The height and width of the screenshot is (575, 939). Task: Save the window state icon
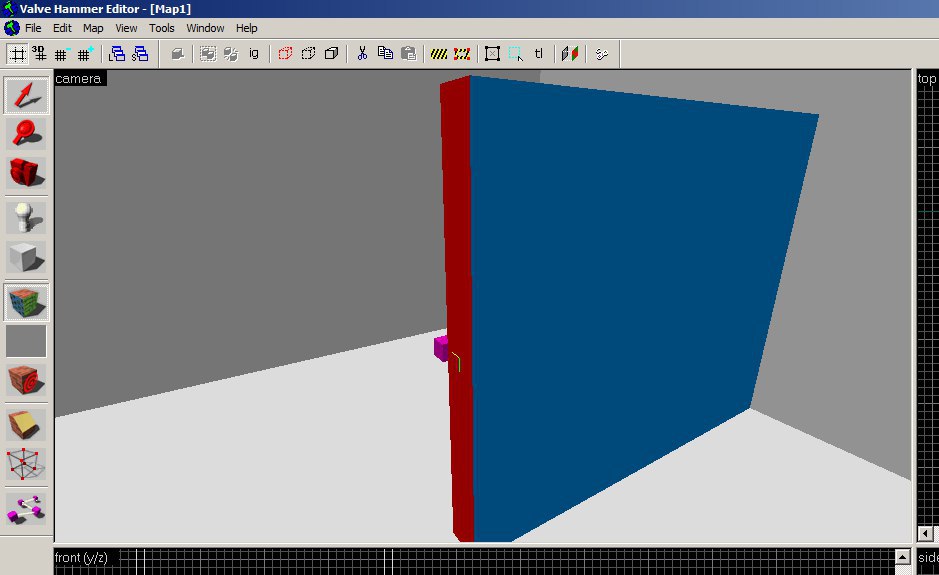click(140, 54)
